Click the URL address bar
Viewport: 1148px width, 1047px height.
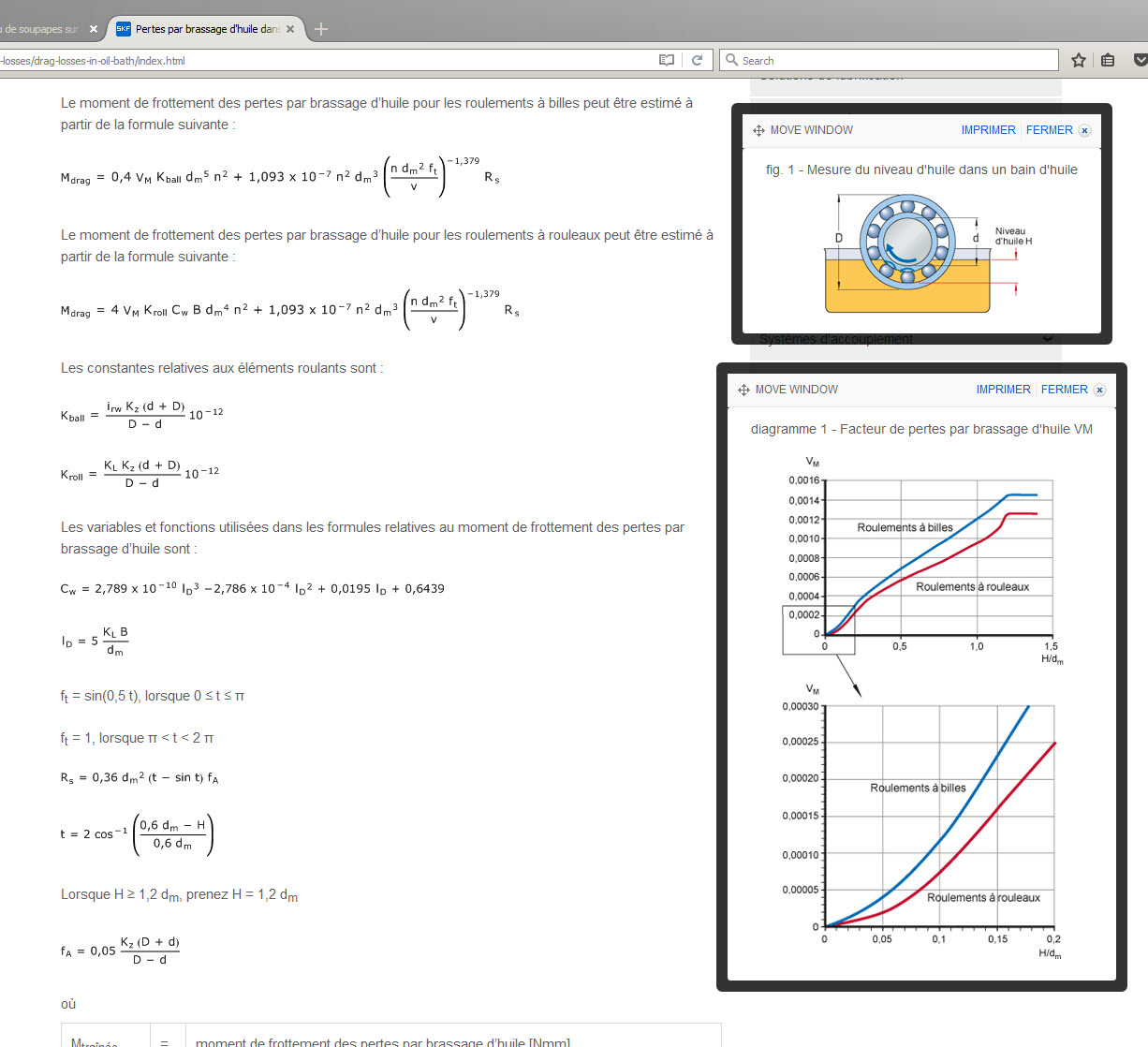(x=328, y=60)
